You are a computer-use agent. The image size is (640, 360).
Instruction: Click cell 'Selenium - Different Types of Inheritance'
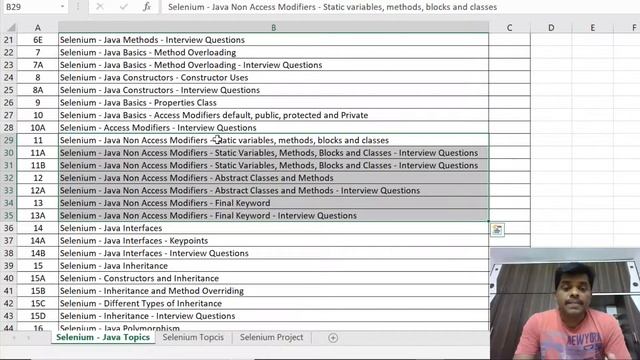273,304
